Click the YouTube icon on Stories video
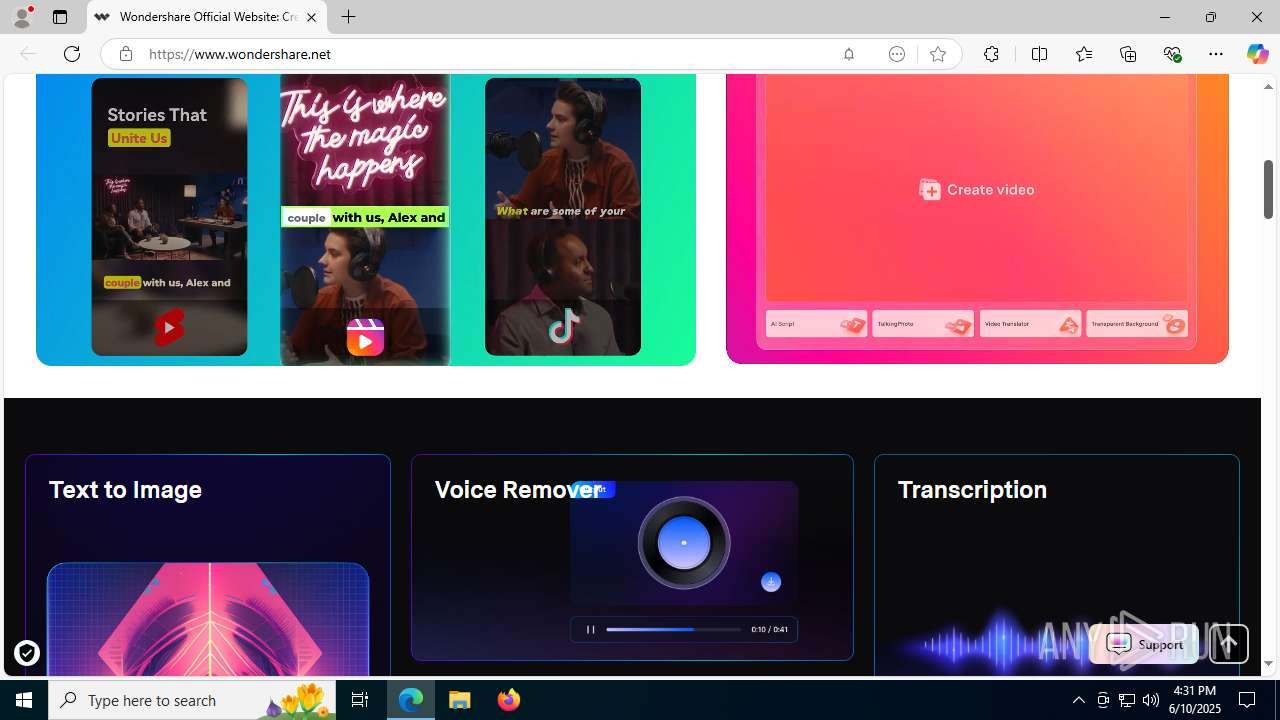The image size is (1280, 720). [x=169, y=327]
